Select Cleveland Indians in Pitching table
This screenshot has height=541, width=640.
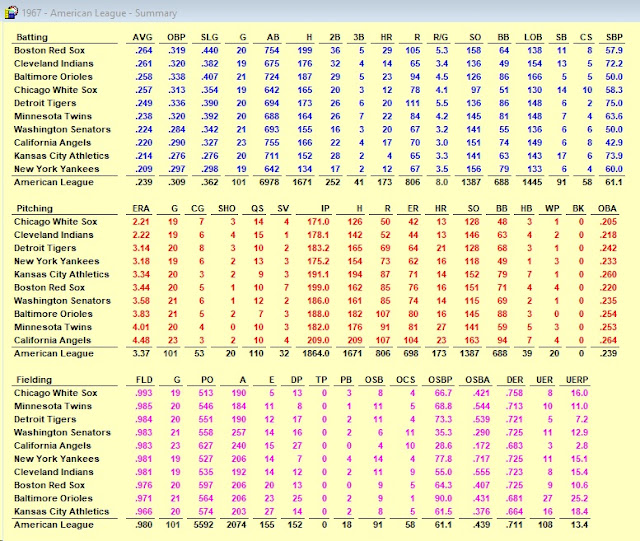(x=53, y=235)
